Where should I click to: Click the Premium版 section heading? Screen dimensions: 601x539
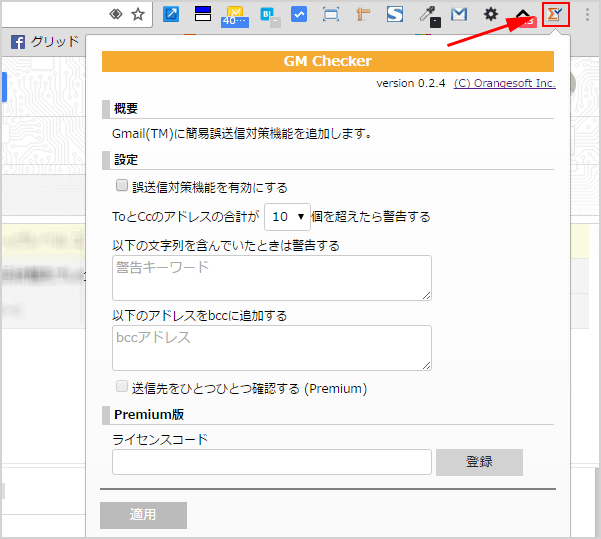(149, 414)
